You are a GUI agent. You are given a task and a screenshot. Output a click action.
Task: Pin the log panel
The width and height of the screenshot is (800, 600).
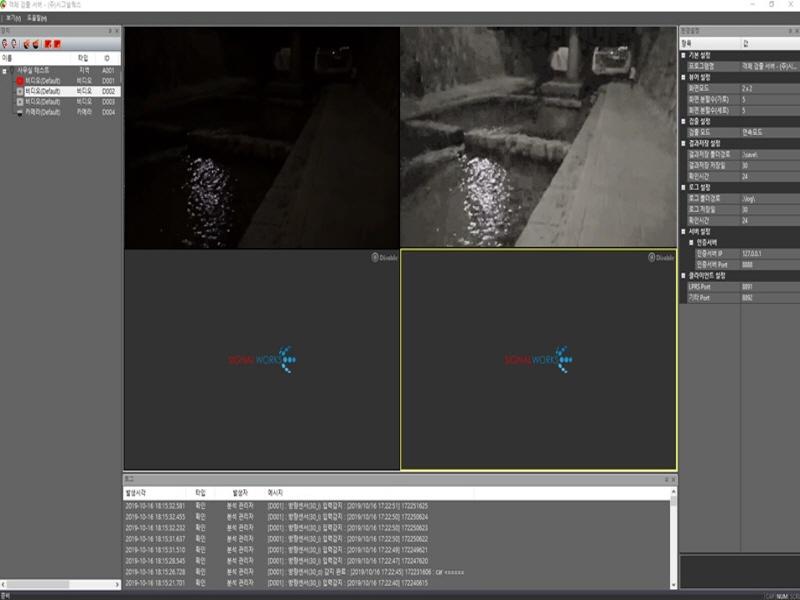click(666, 480)
